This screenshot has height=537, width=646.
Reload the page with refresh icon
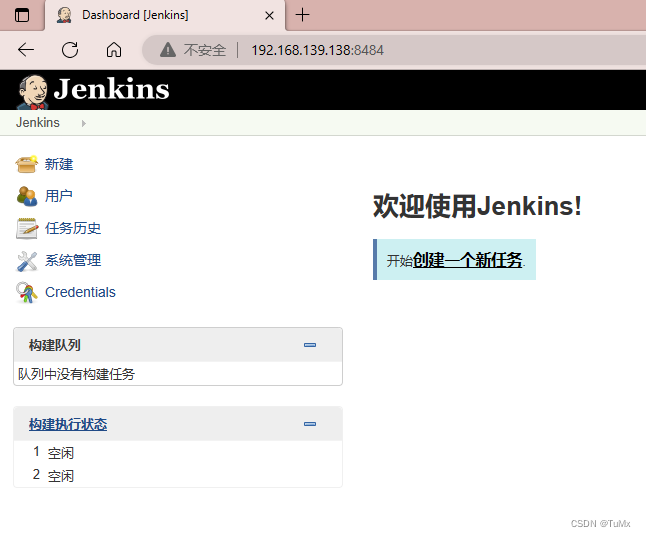point(70,50)
